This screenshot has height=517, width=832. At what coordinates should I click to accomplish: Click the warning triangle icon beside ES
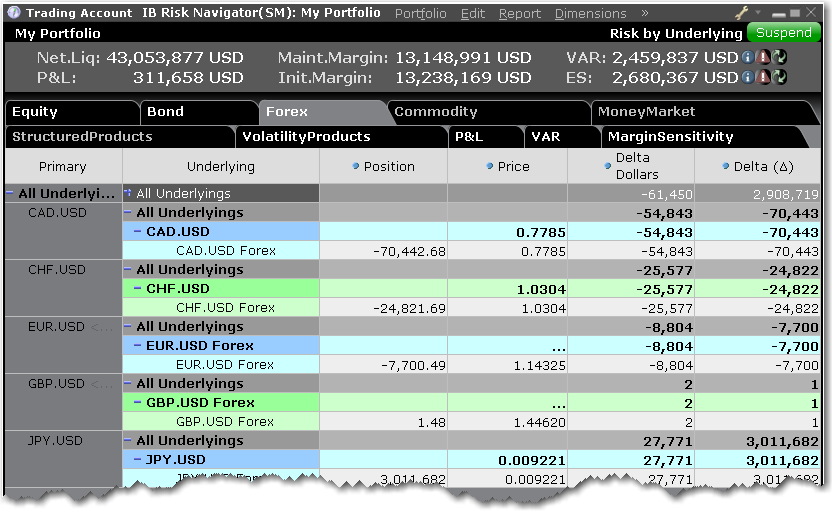[762, 77]
